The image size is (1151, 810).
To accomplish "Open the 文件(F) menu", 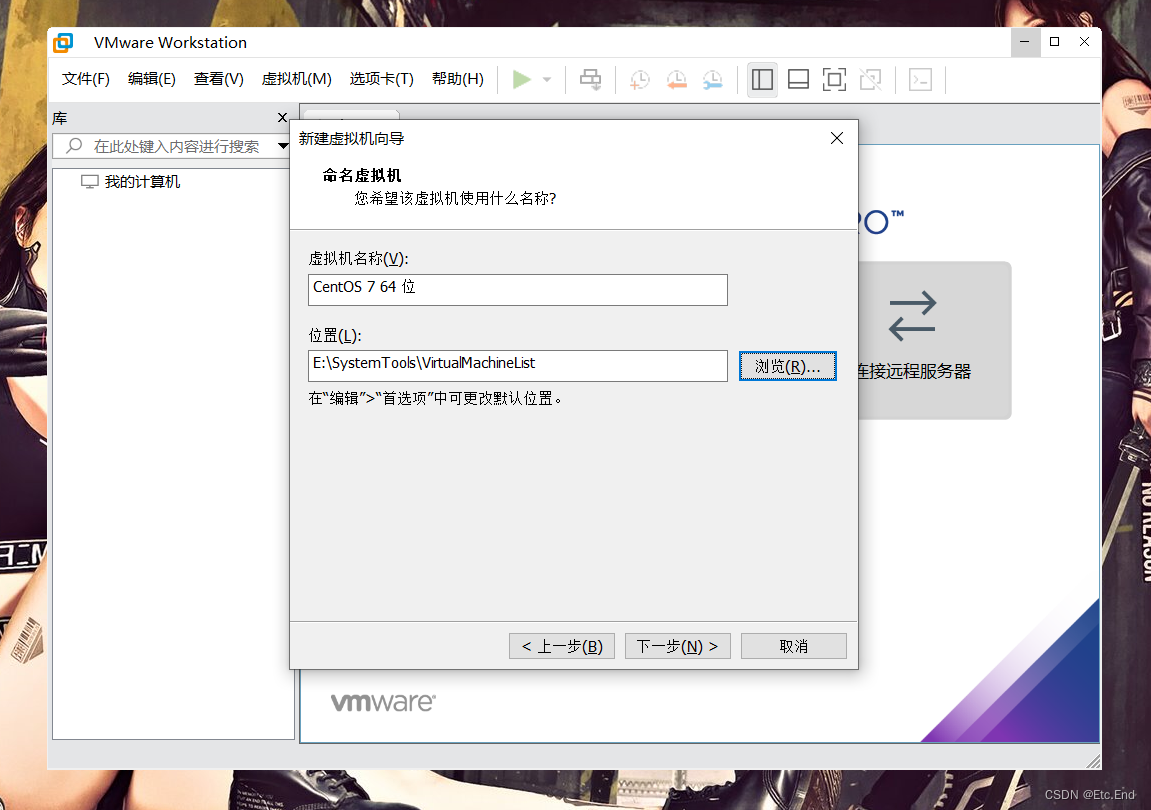I will point(86,79).
